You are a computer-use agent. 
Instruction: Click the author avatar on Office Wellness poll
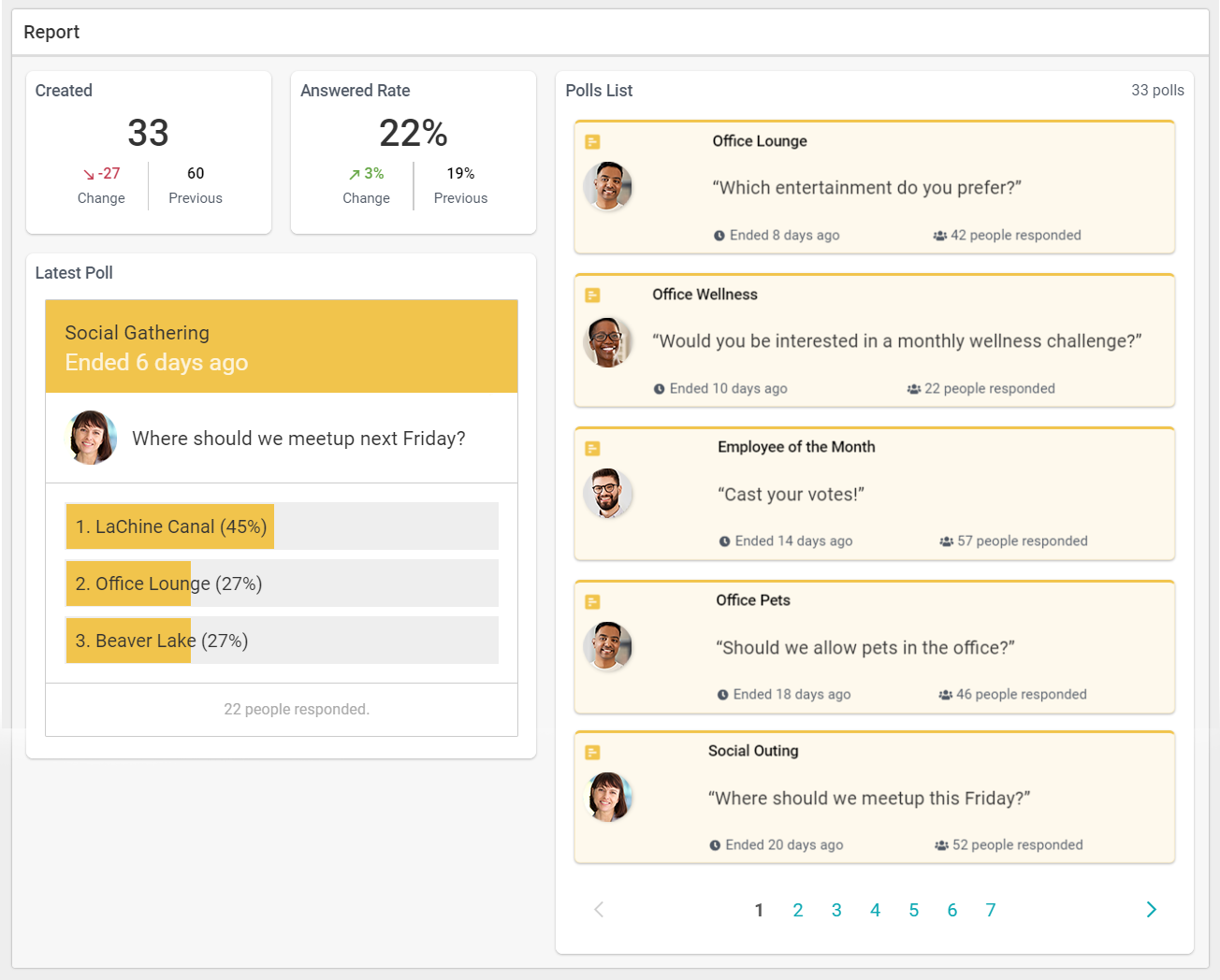click(x=608, y=341)
